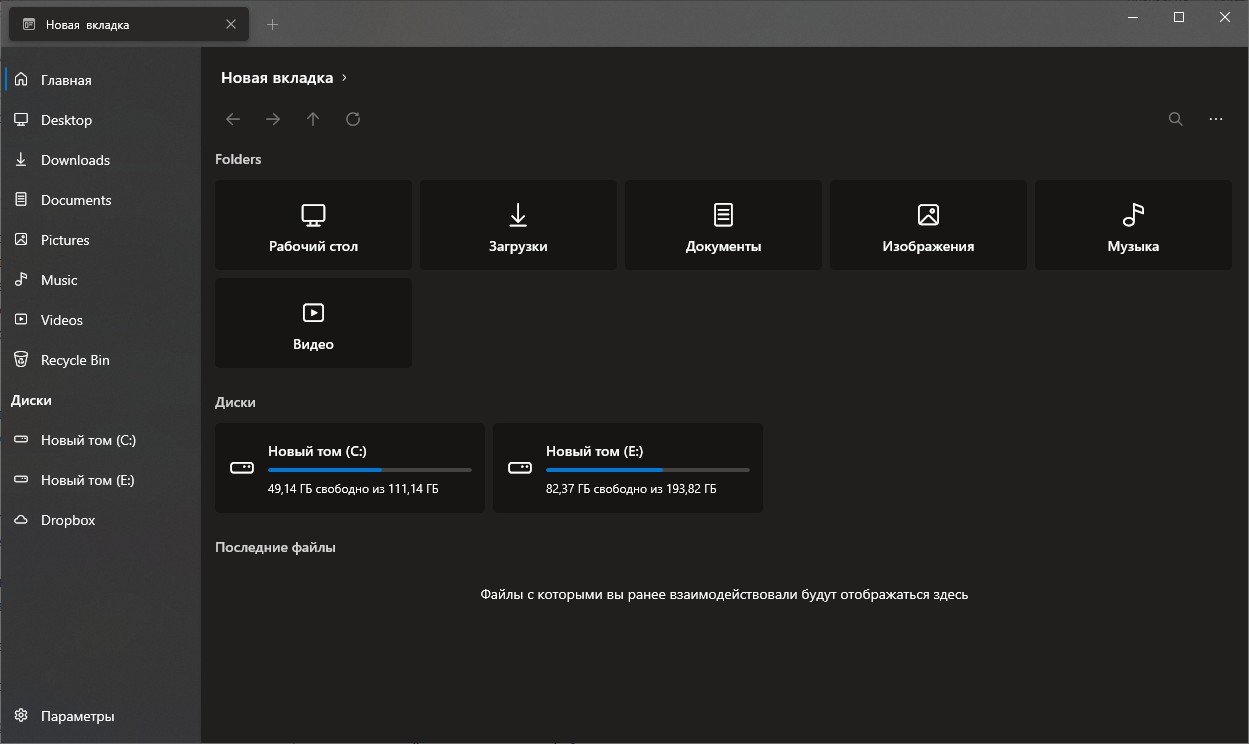Click 82,37 ГБ свободно из 193,82 ГБ

coord(631,489)
